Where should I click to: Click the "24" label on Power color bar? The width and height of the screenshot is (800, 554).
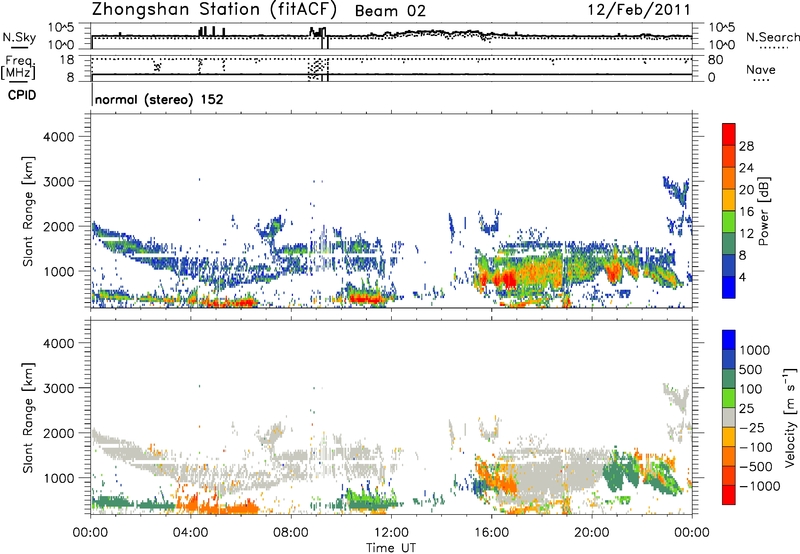746,168
